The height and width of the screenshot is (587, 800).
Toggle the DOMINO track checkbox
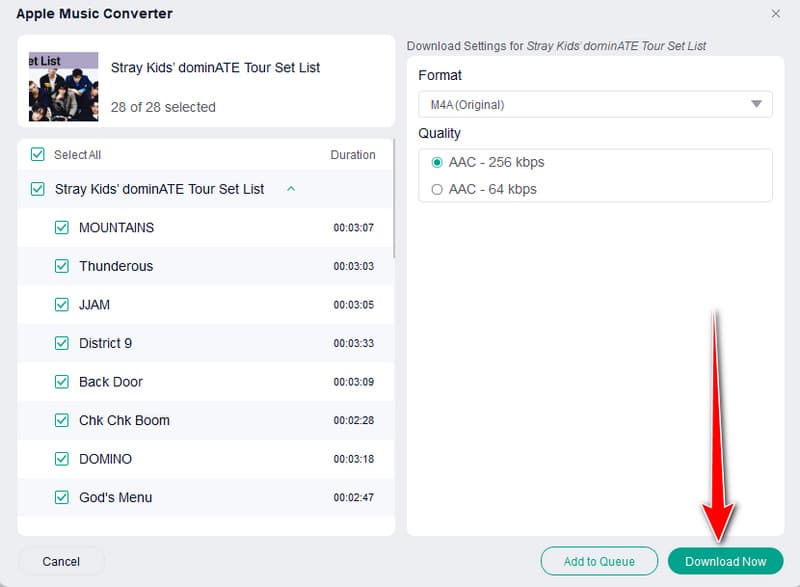point(61,459)
